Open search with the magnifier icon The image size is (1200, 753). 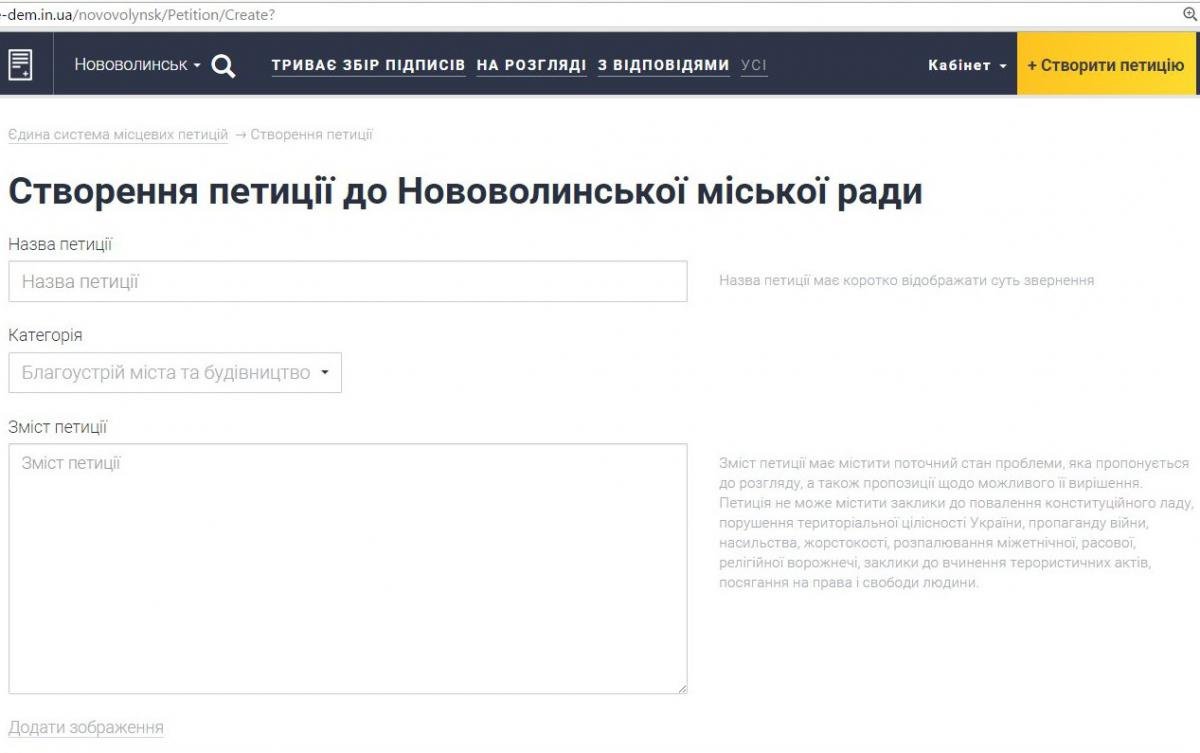coord(224,66)
